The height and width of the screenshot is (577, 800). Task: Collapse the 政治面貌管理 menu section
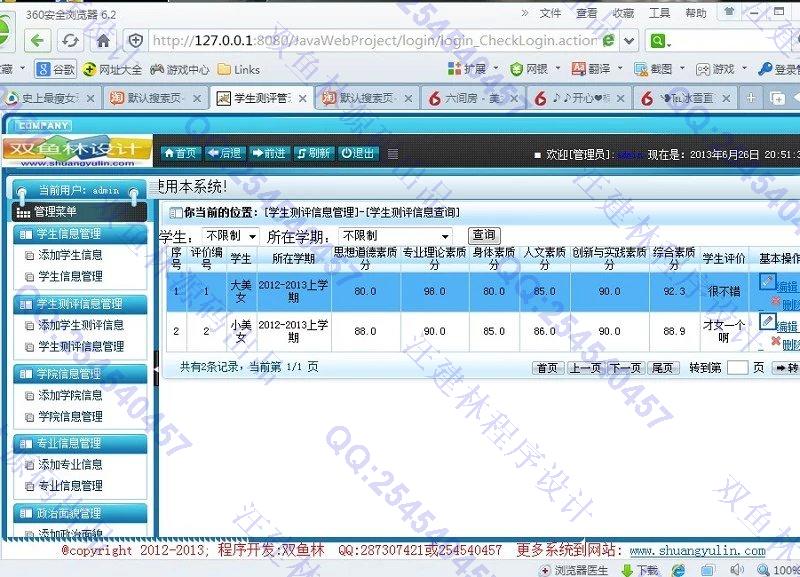[80, 513]
